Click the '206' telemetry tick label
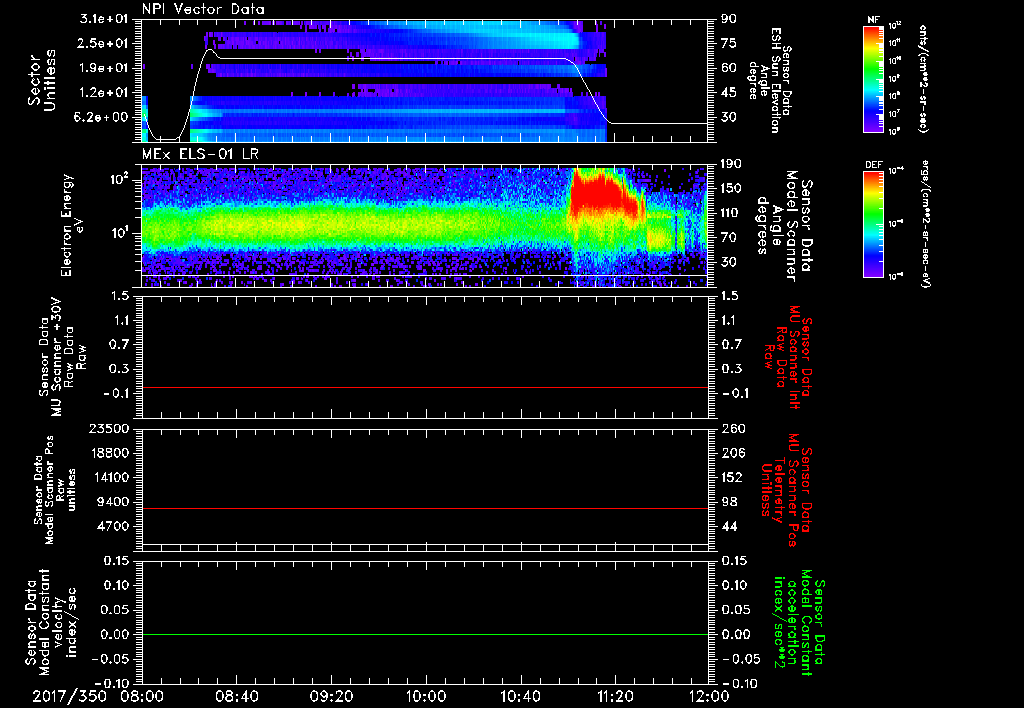 [732, 453]
